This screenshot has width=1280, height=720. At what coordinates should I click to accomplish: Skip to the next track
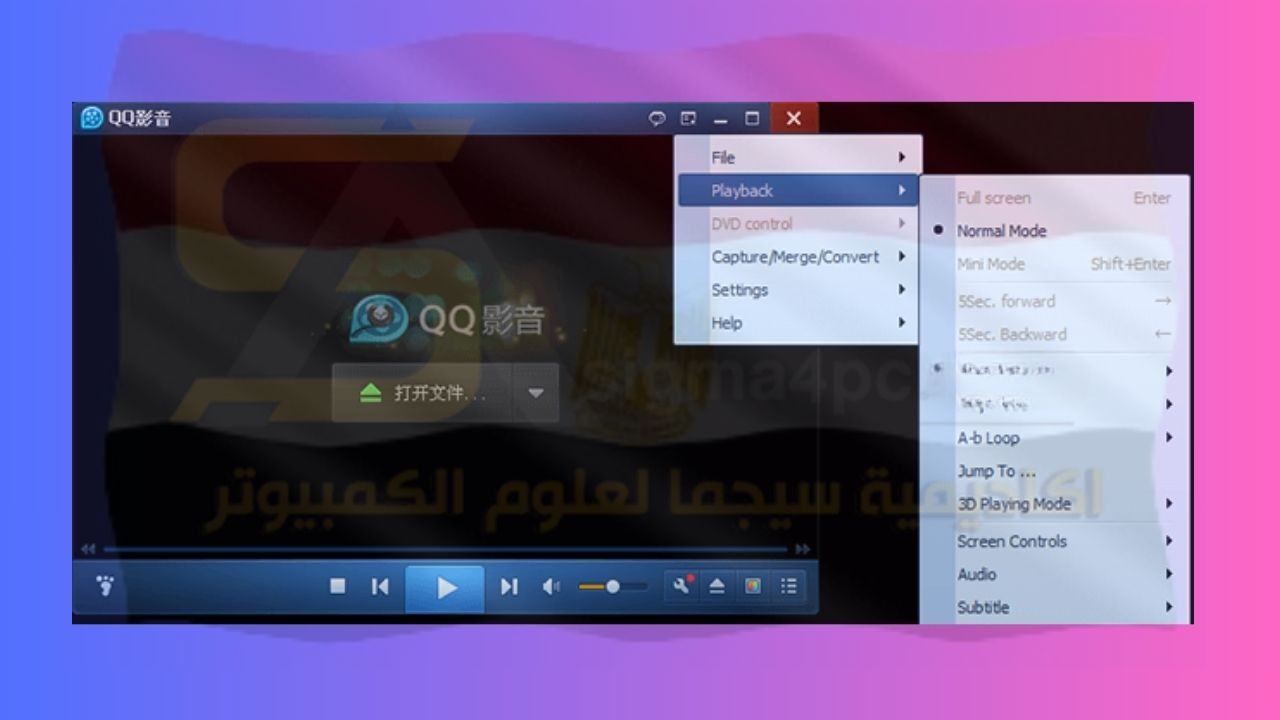(509, 587)
